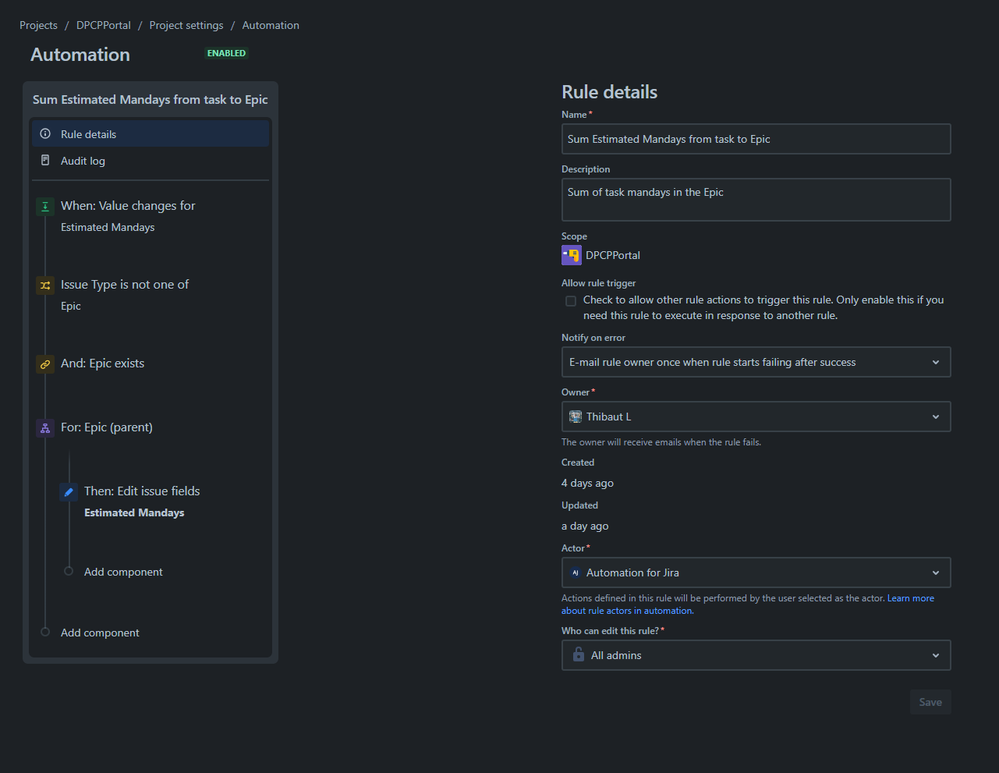Viewport: 999px width, 773px height.
Task: Open the Audit log section
Action: [x=150, y=161]
